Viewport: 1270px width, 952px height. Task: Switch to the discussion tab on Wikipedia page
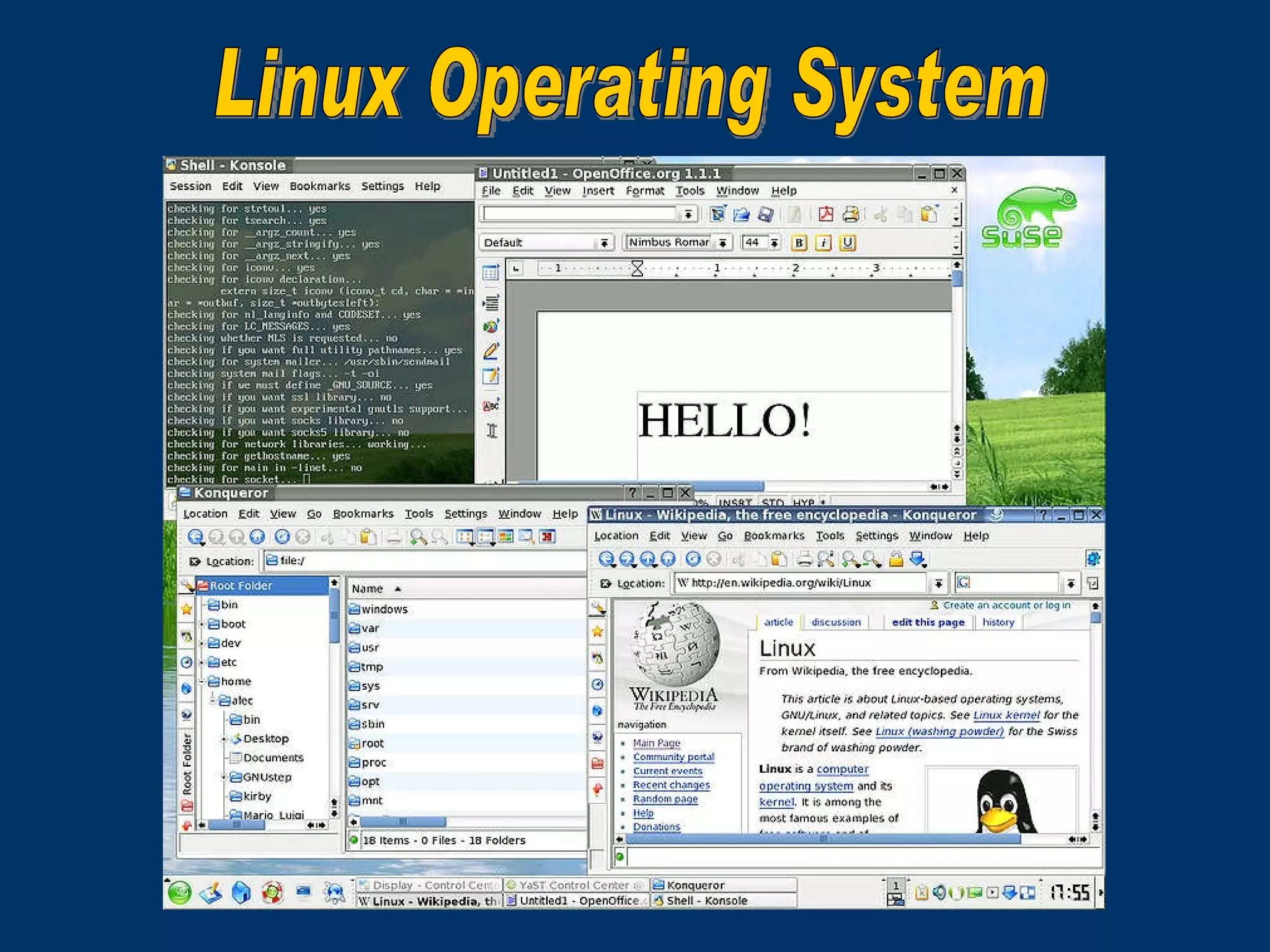[836, 622]
